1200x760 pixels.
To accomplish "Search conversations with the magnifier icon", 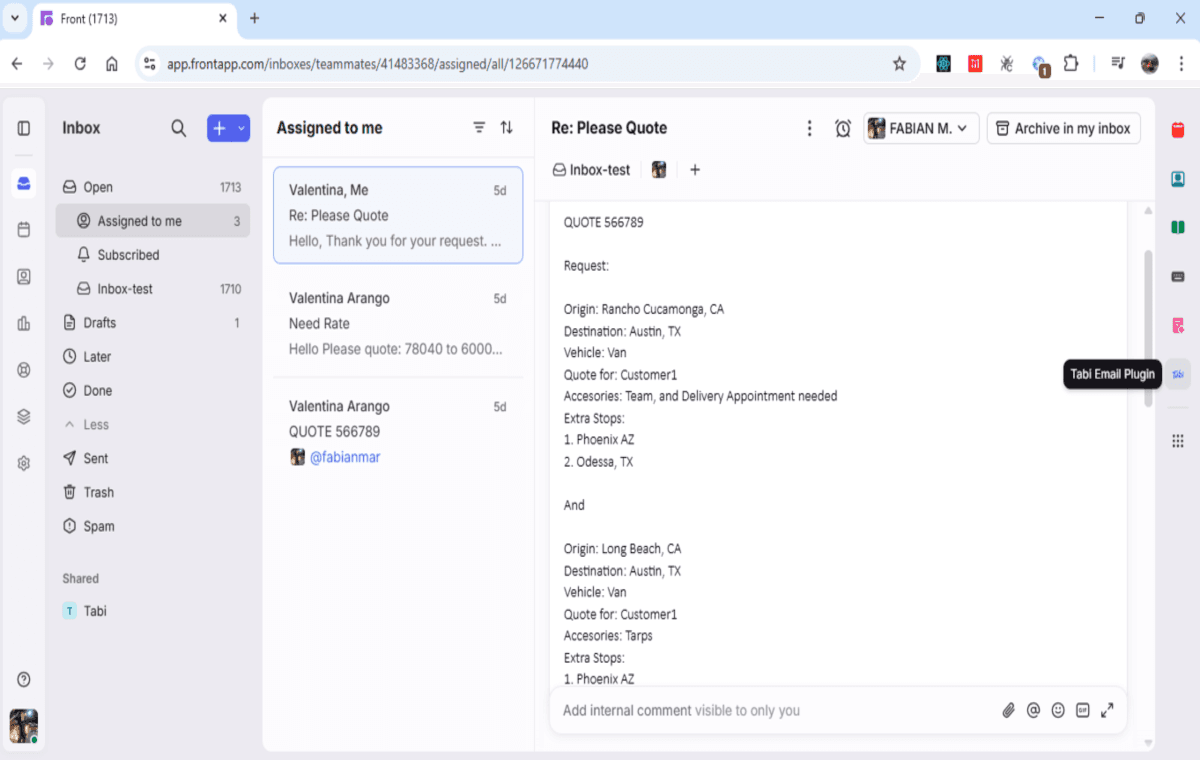I will point(178,128).
